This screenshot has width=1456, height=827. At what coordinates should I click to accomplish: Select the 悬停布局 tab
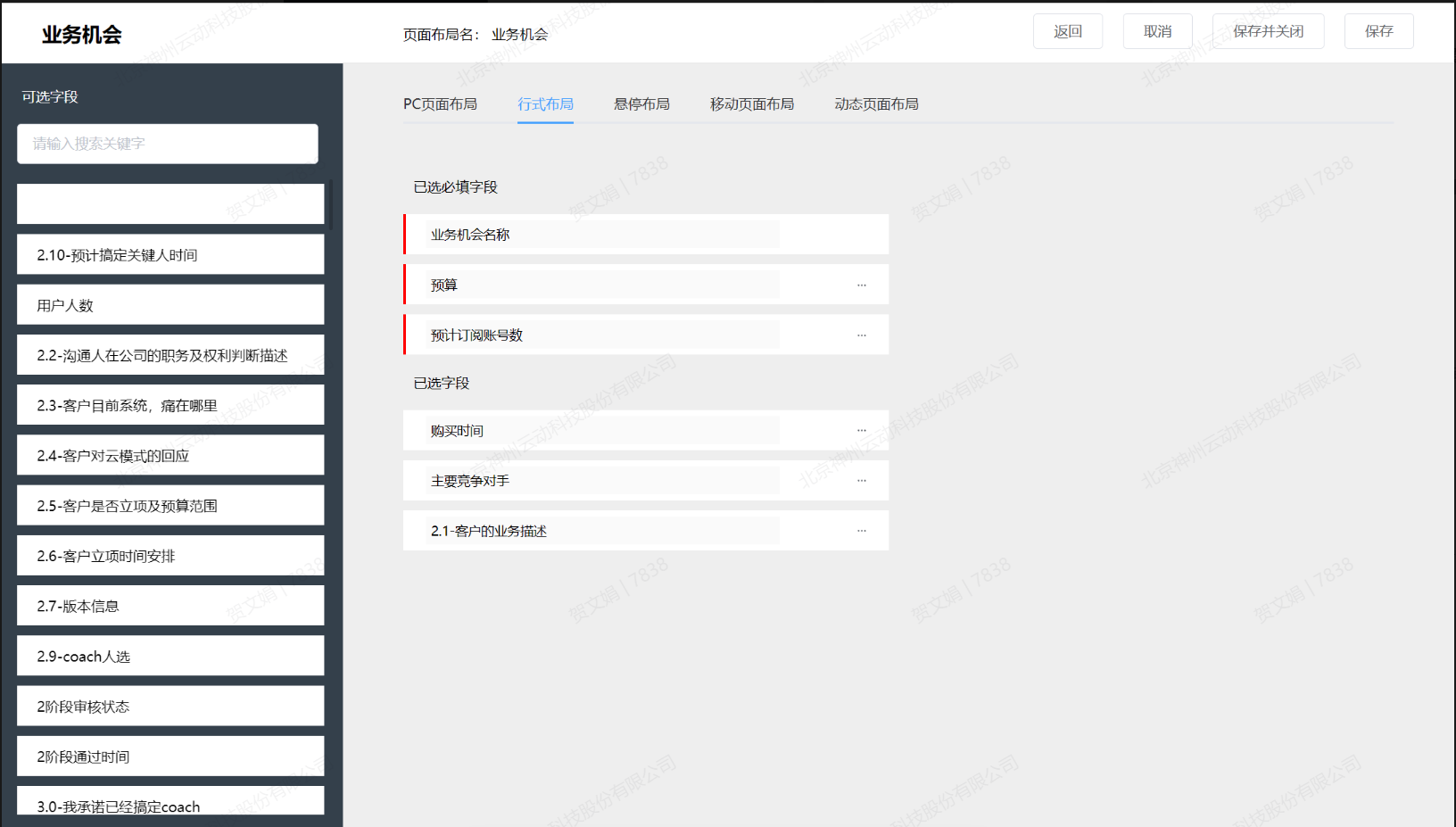pyautogui.click(x=641, y=104)
